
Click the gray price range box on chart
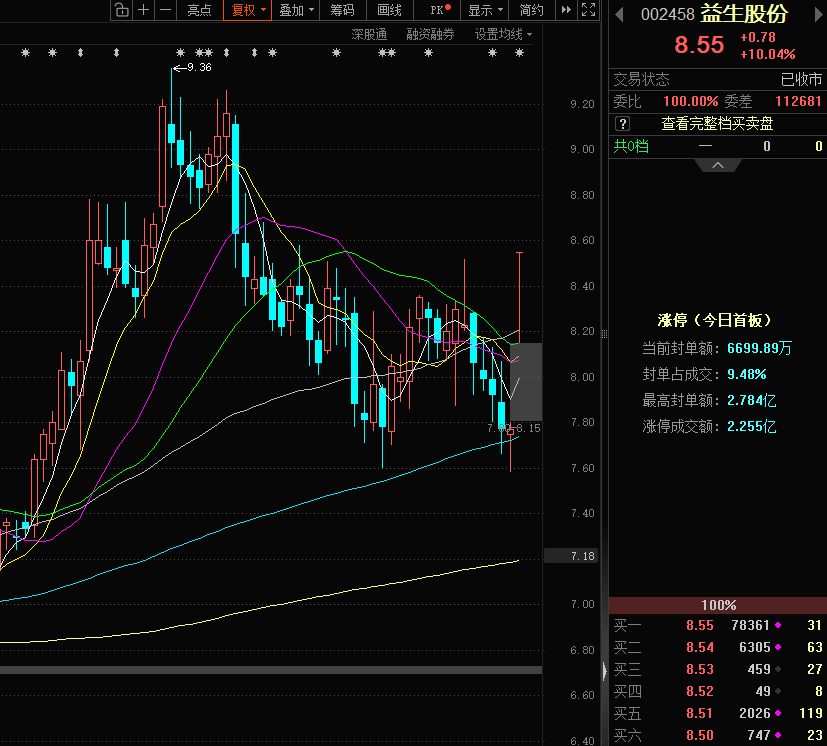(526, 382)
